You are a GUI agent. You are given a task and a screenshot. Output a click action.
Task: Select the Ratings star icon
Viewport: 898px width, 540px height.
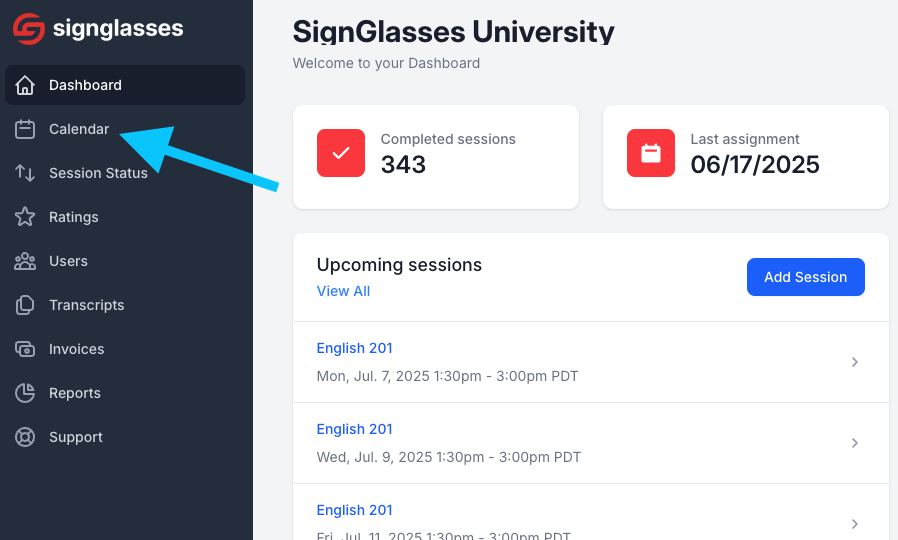click(25, 216)
